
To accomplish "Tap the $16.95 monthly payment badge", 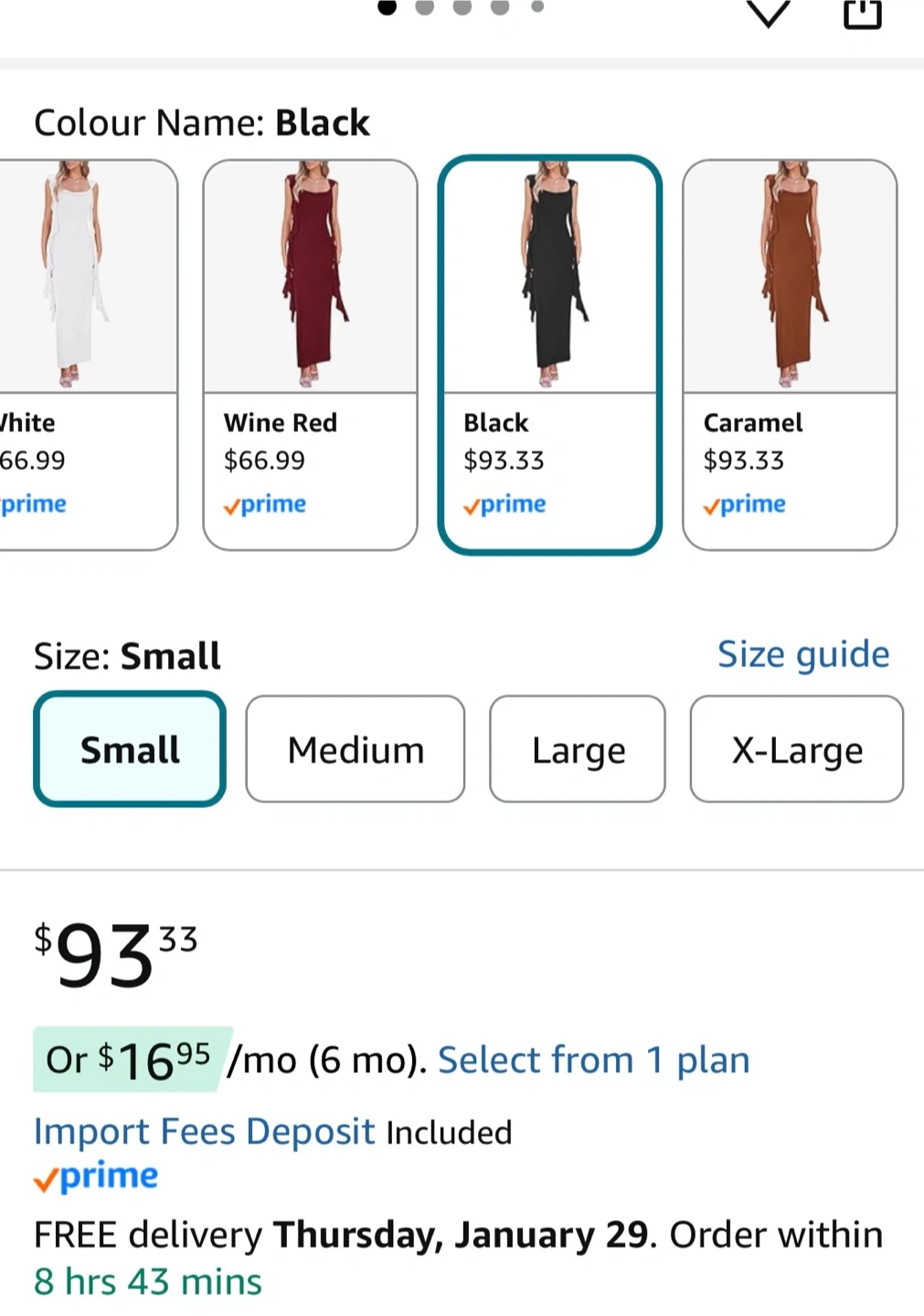I will 133,1060.
